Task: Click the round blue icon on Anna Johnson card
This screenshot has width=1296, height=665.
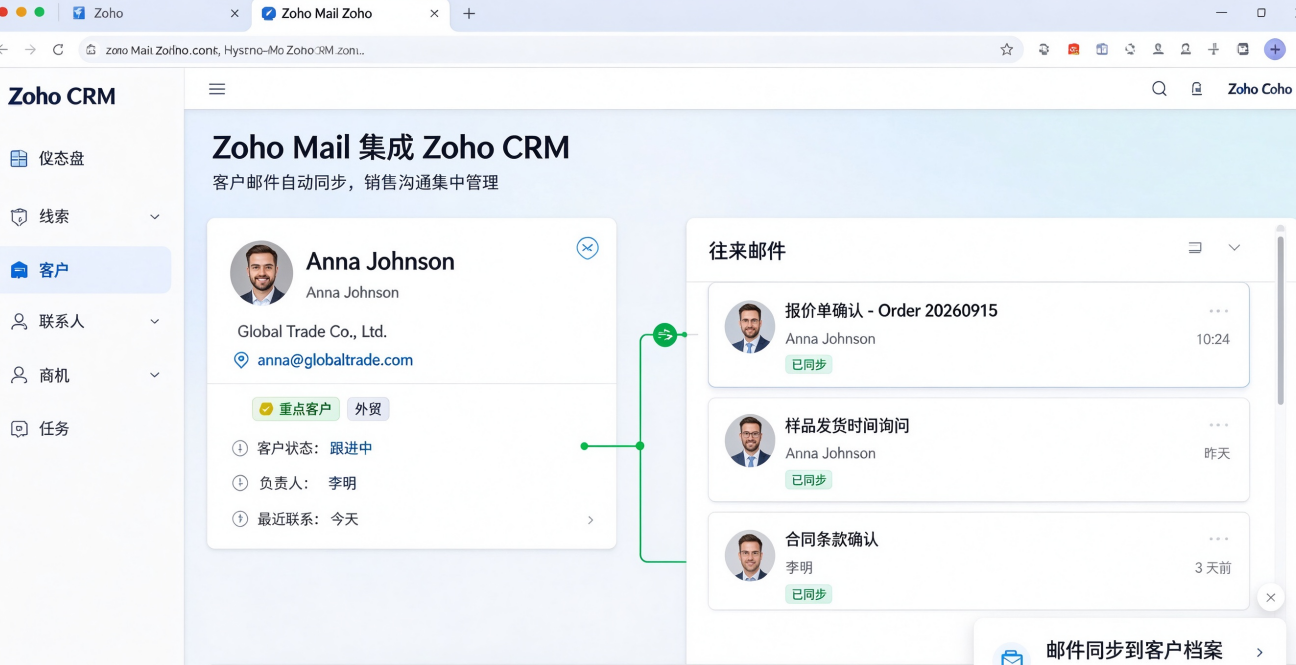Action: 588,248
